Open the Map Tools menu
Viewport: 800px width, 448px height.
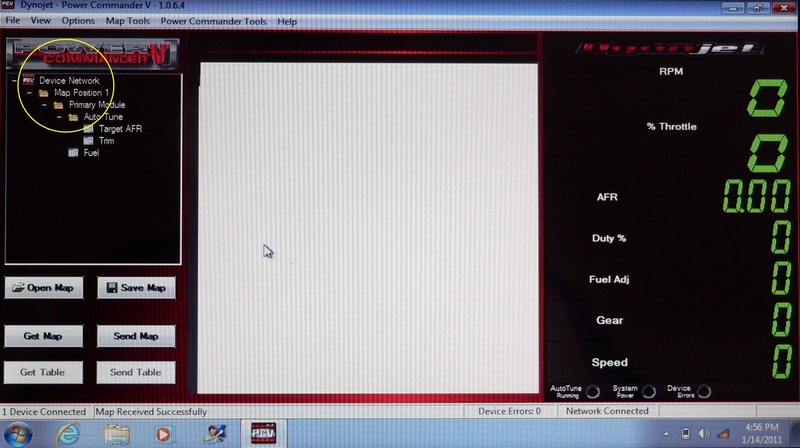click(128, 21)
